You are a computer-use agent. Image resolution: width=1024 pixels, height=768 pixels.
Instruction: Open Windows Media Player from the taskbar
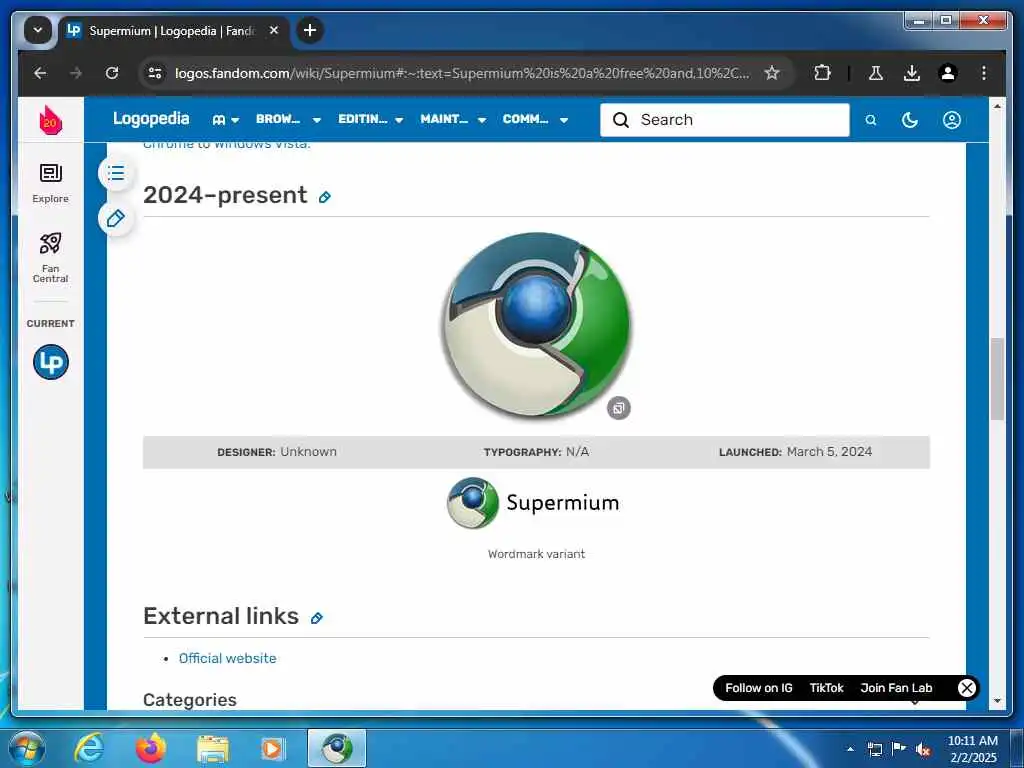(x=273, y=748)
